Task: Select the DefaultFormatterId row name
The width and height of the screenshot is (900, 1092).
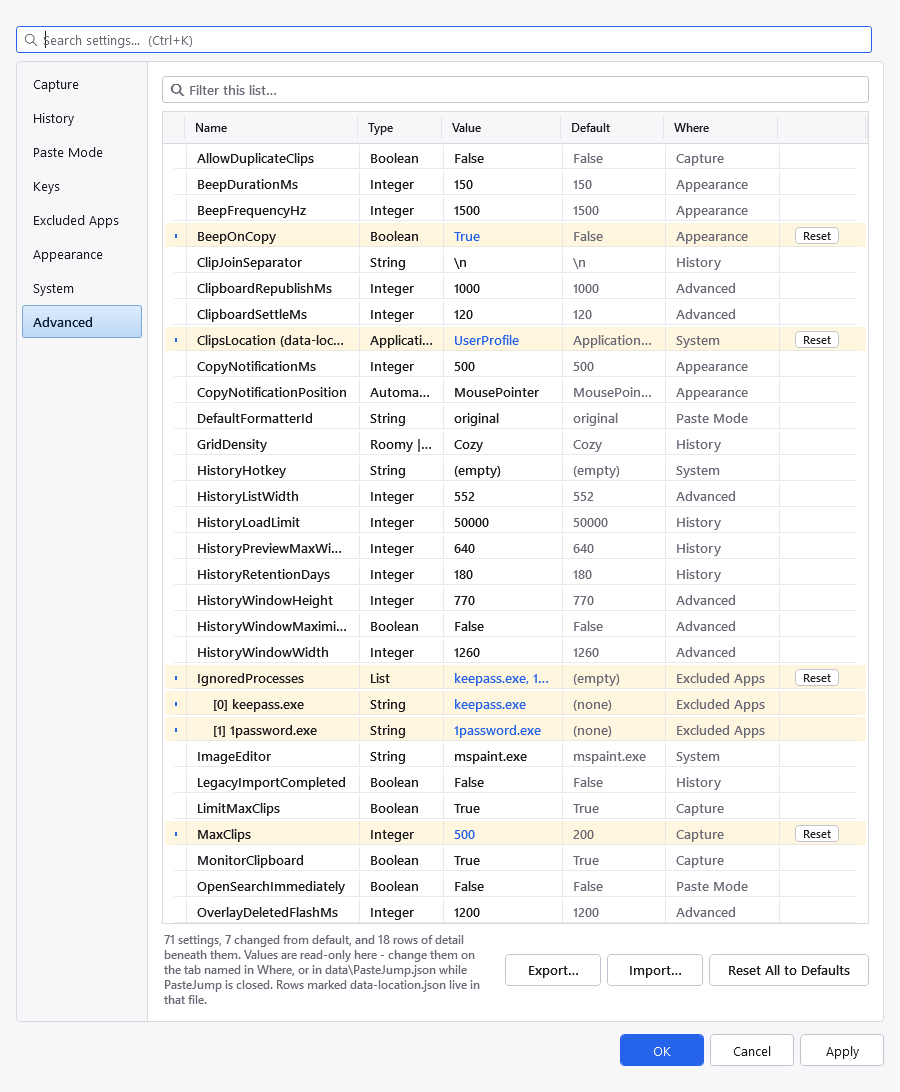Action: click(254, 418)
